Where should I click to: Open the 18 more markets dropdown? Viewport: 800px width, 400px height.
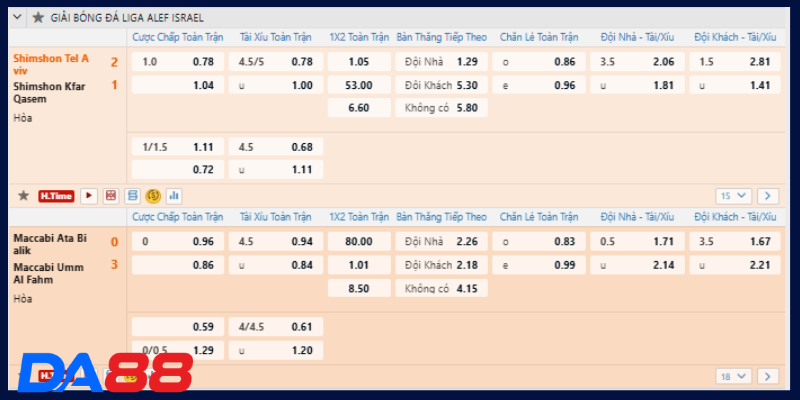point(733,377)
